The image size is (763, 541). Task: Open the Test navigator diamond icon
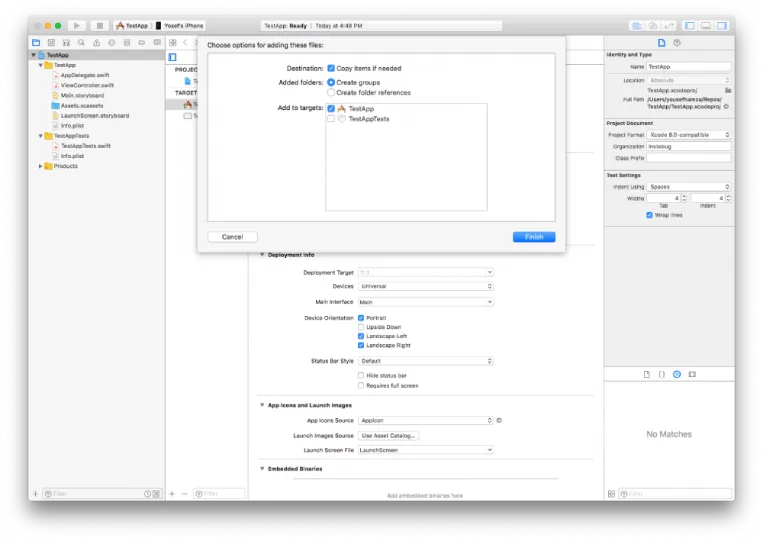coord(111,43)
